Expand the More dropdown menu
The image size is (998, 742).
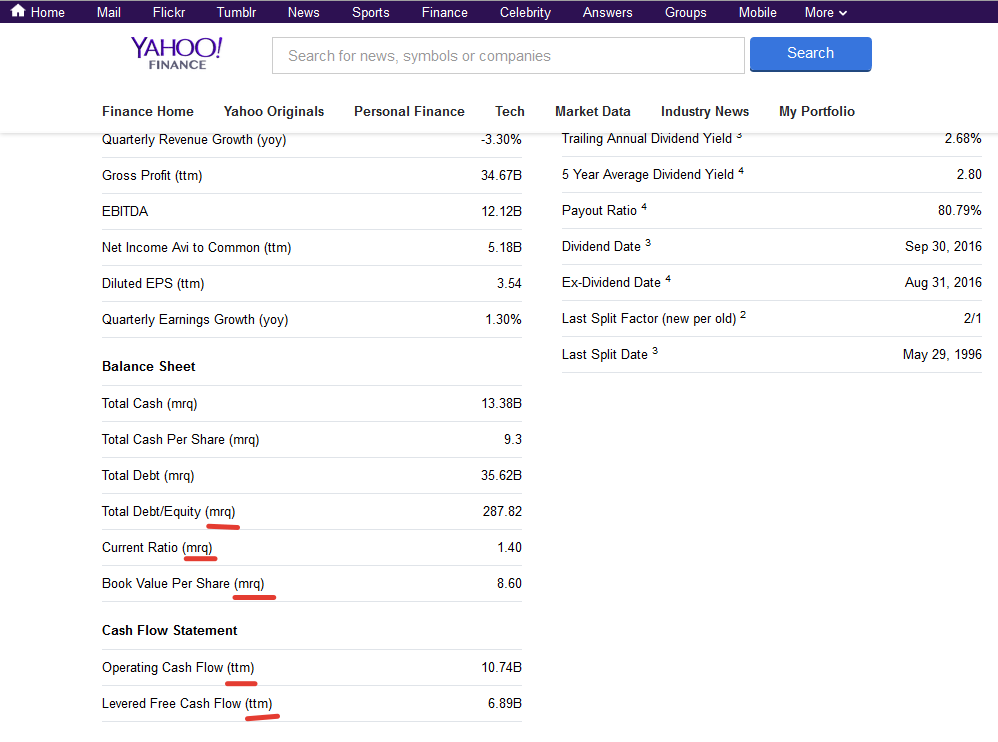pos(825,12)
